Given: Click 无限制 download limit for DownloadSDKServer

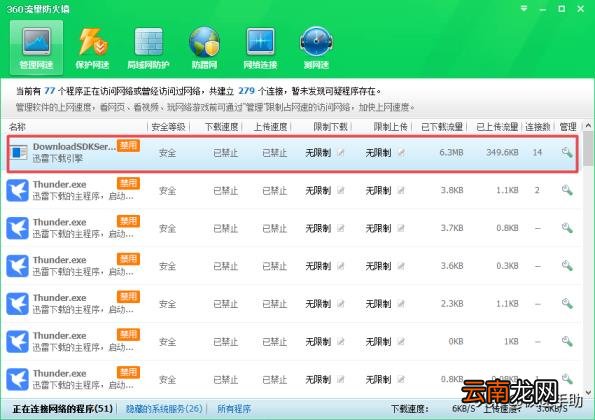Looking at the screenshot, I should tap(318, 153).
